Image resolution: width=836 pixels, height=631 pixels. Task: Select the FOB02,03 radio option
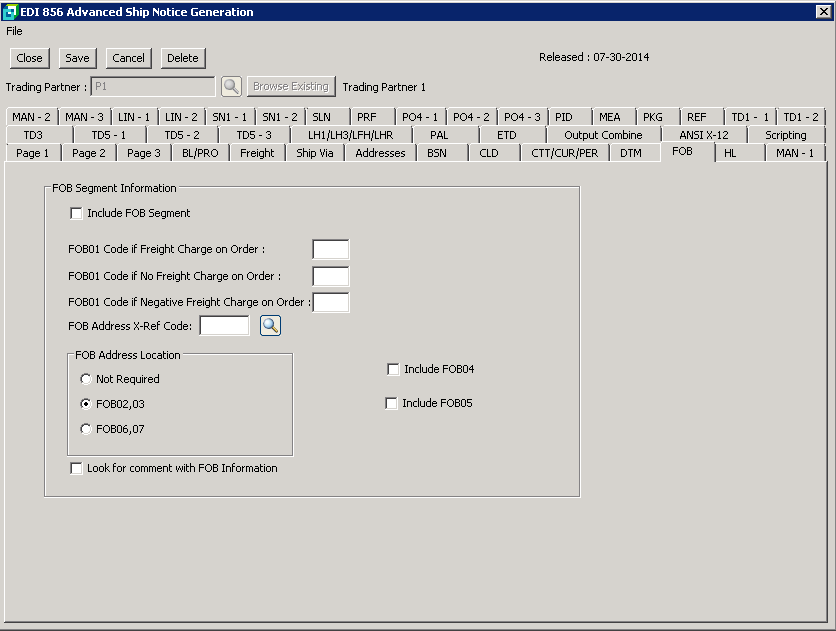(86, 404)
